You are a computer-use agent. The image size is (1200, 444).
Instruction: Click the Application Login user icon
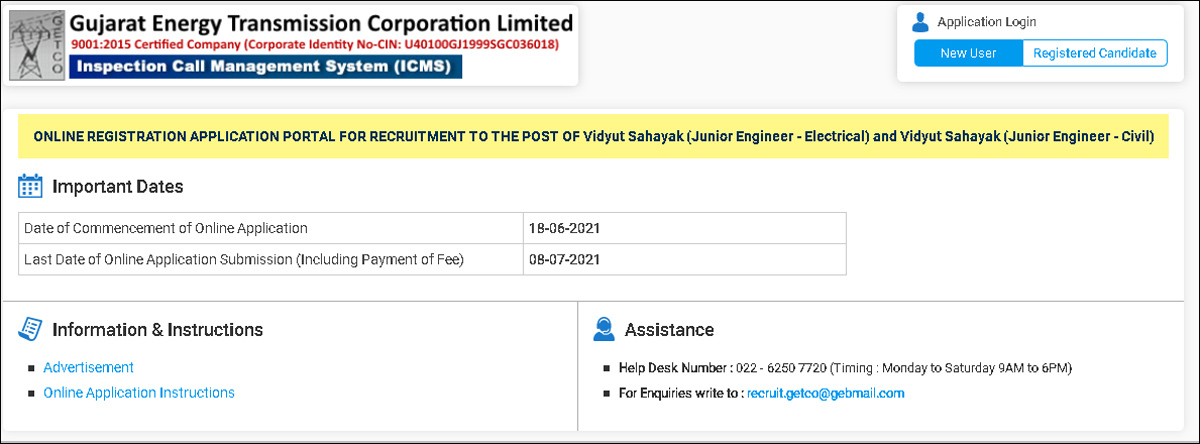[x=921, y=22]
